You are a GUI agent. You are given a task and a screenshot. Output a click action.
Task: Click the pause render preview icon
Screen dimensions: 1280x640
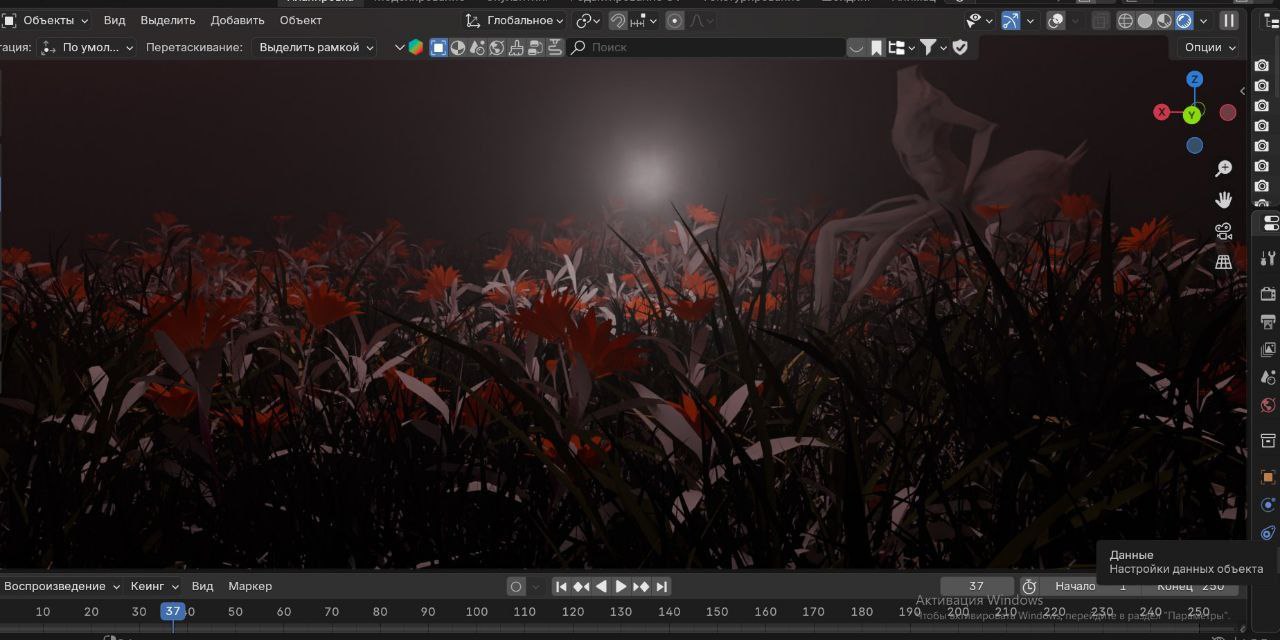(1229, 20)
